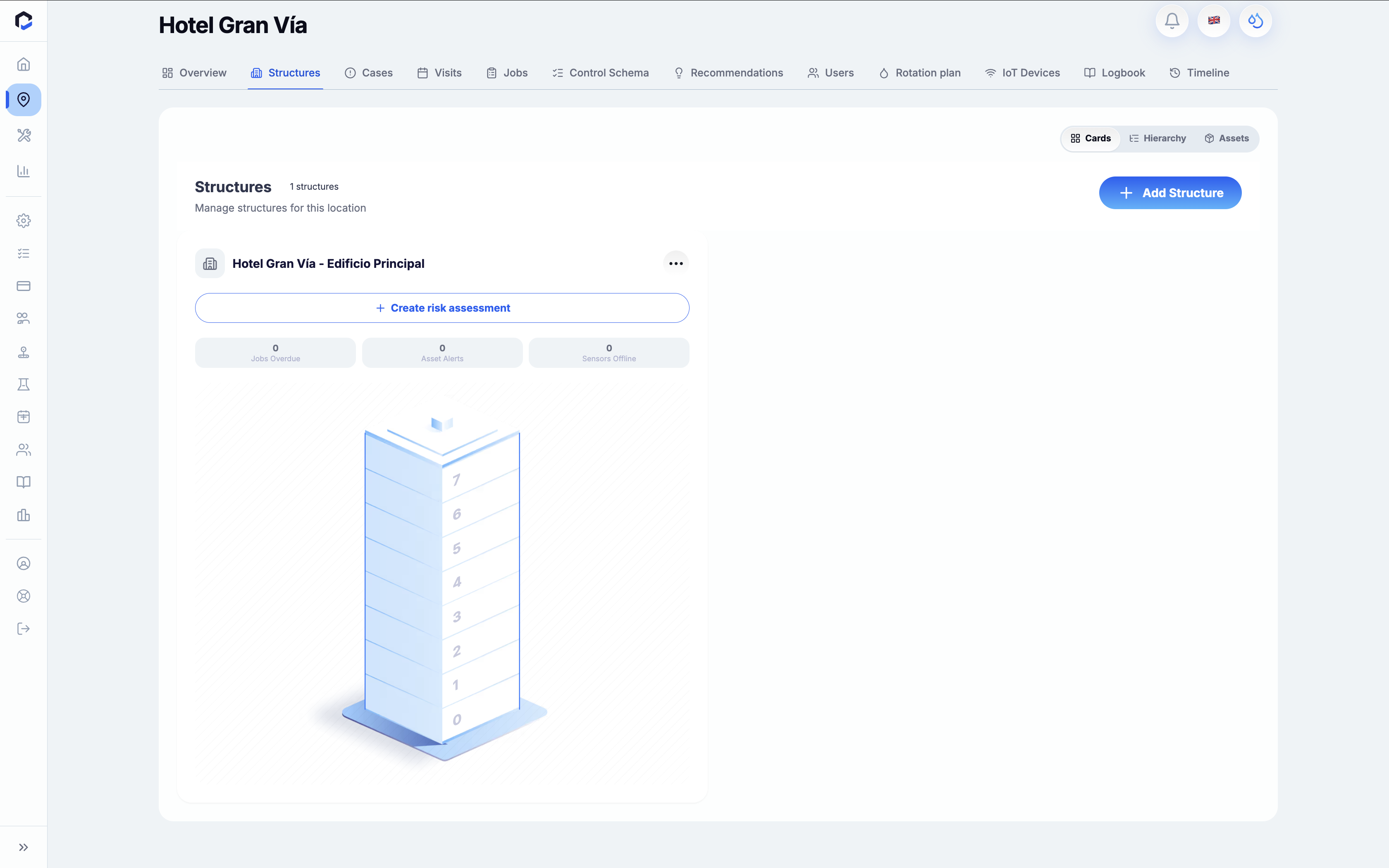Select the Structures tab

tap(285, 73)
